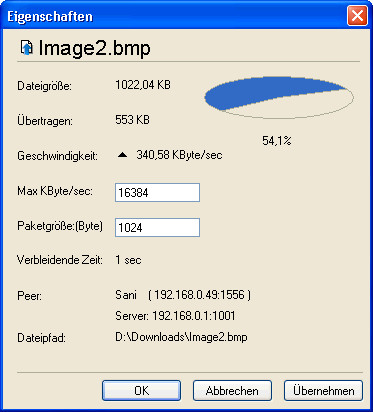This screenshot has width=373, height=412.
Task: Click the upload file icon beside Image2.bmp
Action: click(x=27, y=48)
